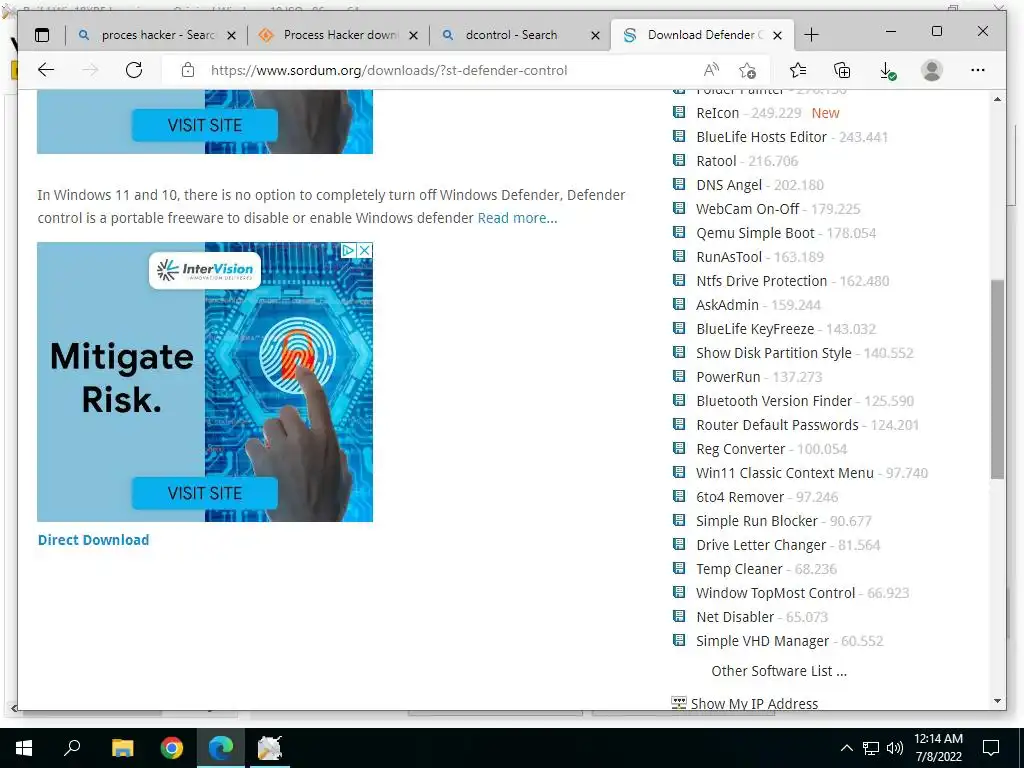
Task: Open the Ratool link
Action: click(716, 161)
